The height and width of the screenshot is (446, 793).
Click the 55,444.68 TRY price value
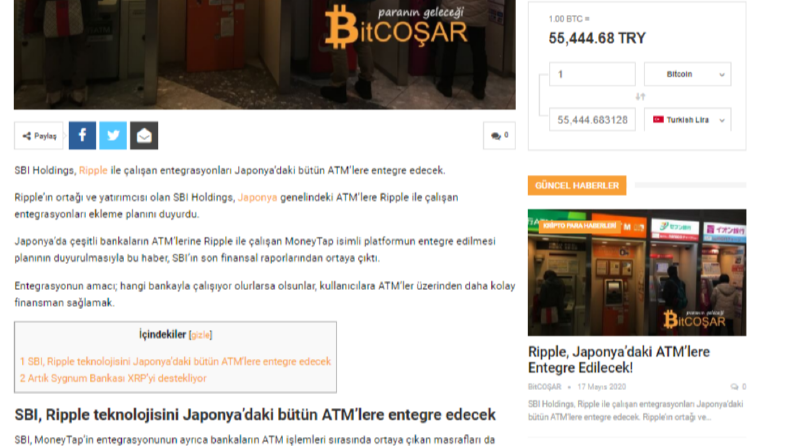(597, 38)
